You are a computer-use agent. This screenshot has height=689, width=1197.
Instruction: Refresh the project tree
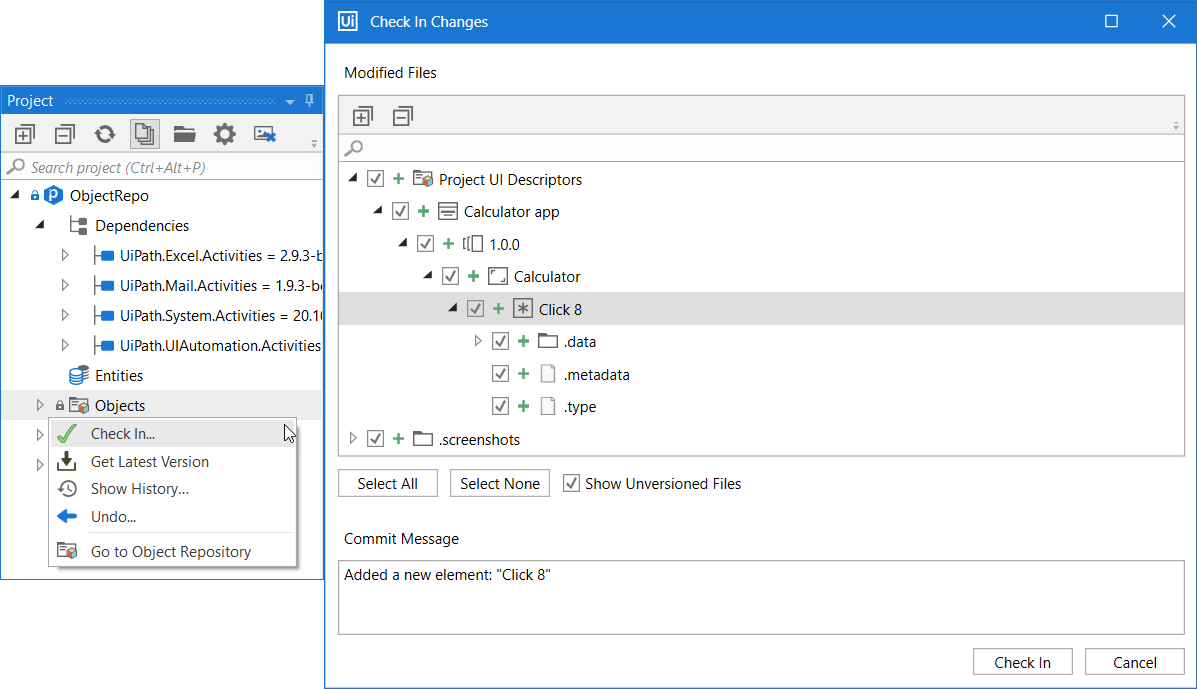(105, 134)
